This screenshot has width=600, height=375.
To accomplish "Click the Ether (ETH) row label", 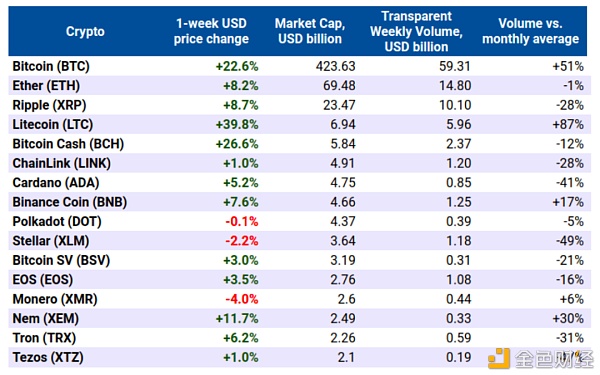I will 46,86.
